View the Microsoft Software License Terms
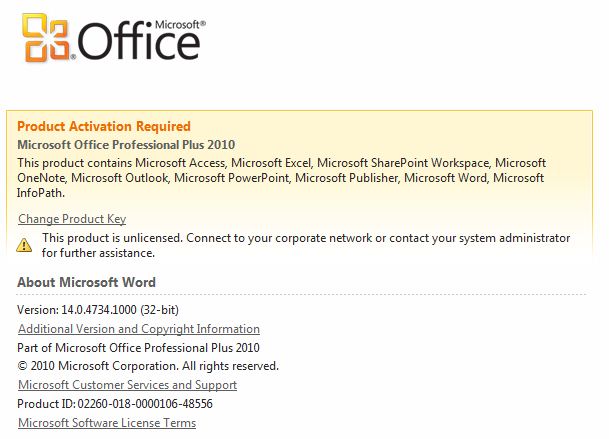The height and width of the screenshot is (439, 609). point(107,423)
